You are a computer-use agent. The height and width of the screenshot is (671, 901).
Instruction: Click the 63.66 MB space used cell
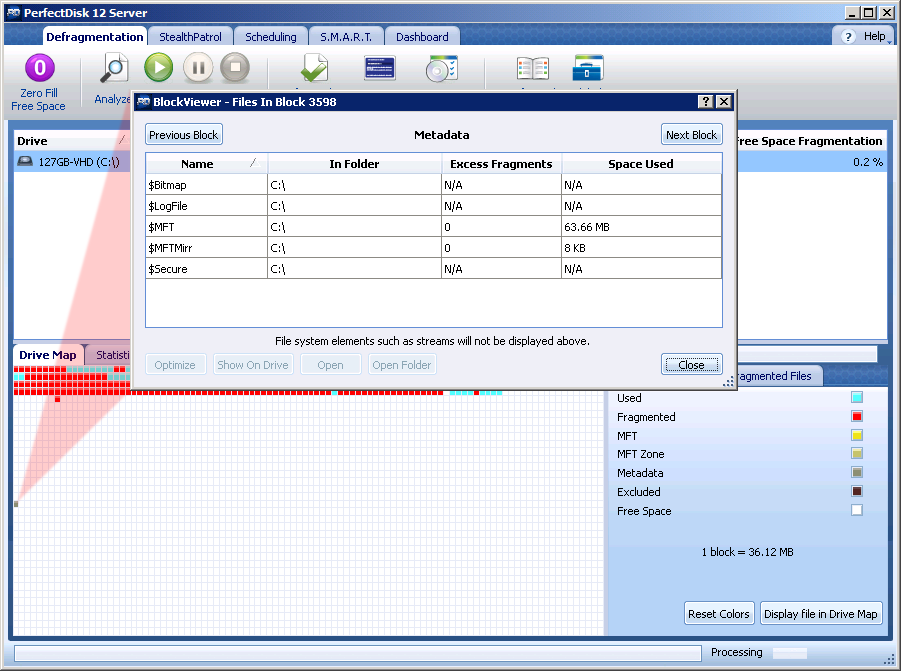coord(641,227)
